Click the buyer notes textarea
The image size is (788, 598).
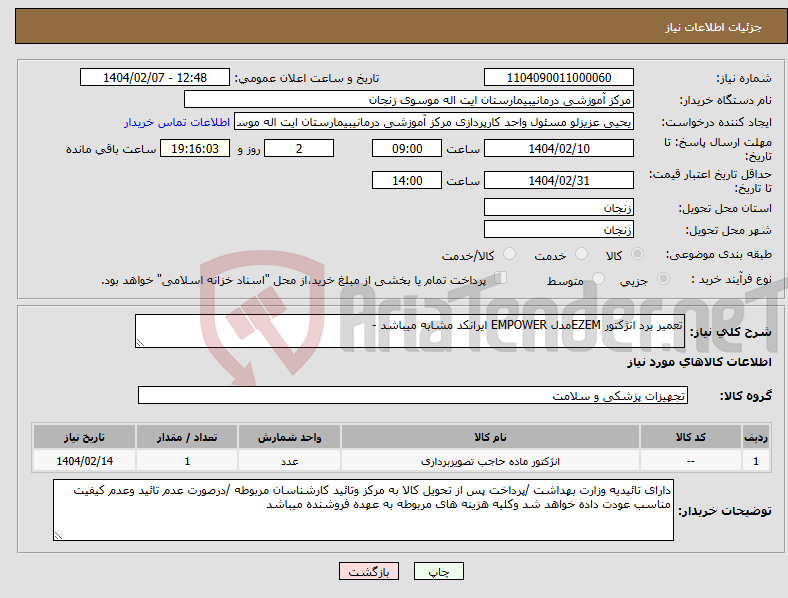click(363, 510)
